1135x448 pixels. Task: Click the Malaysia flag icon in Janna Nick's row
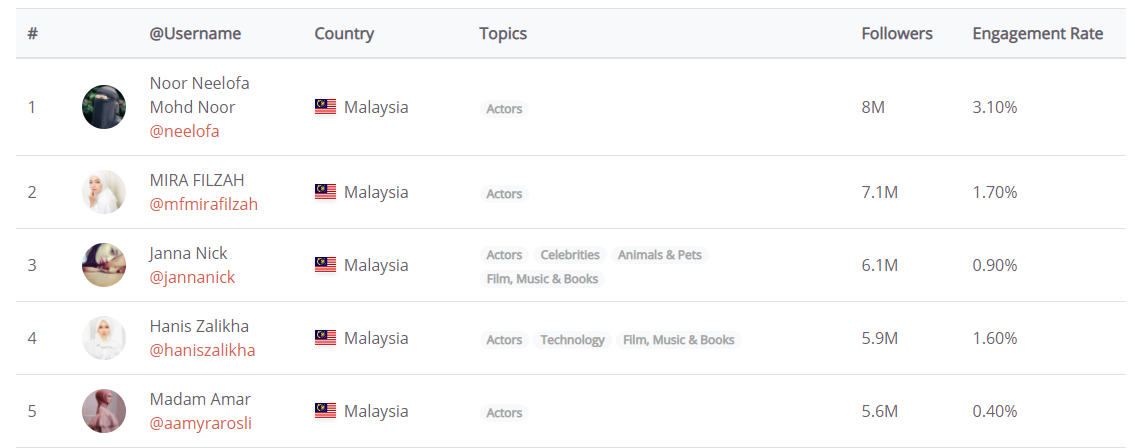[x=325, y=265]
